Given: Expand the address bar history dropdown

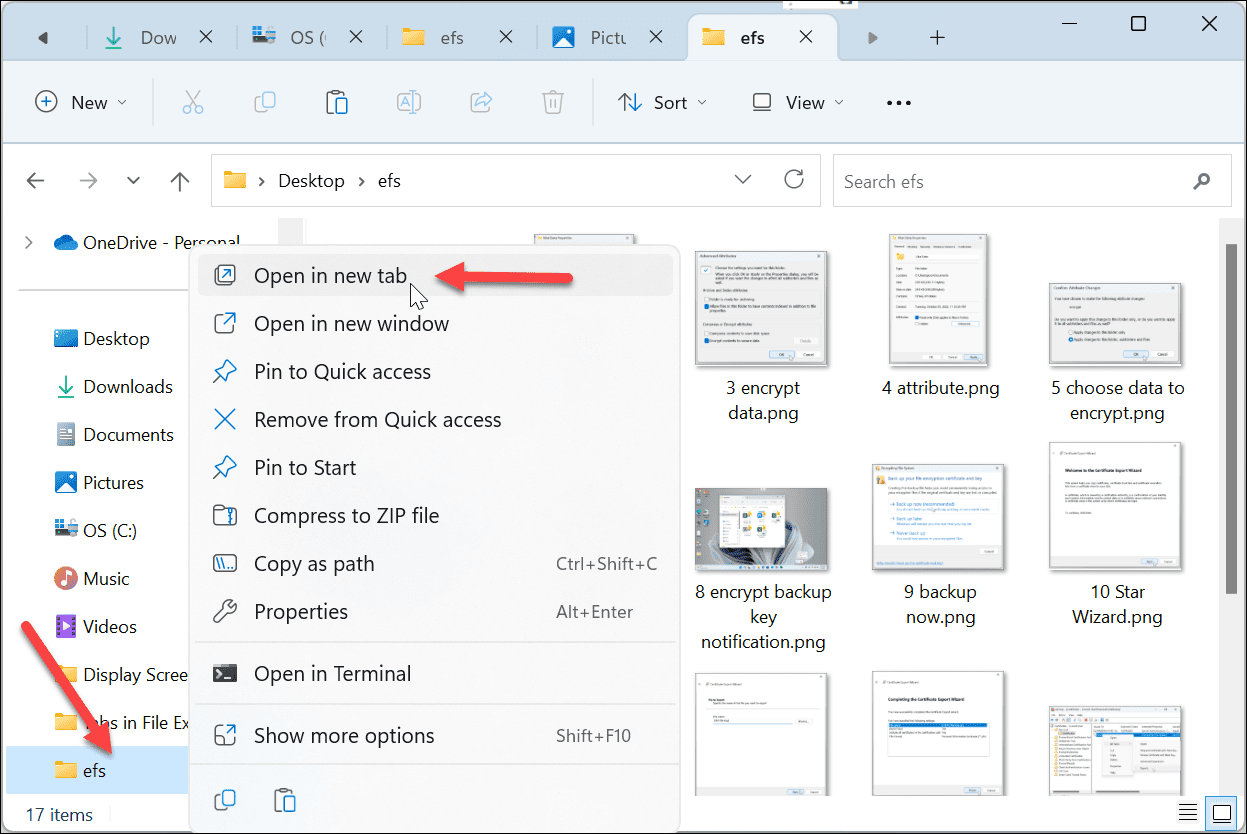Looking at the screenshot, I should (x=743, y=180).
